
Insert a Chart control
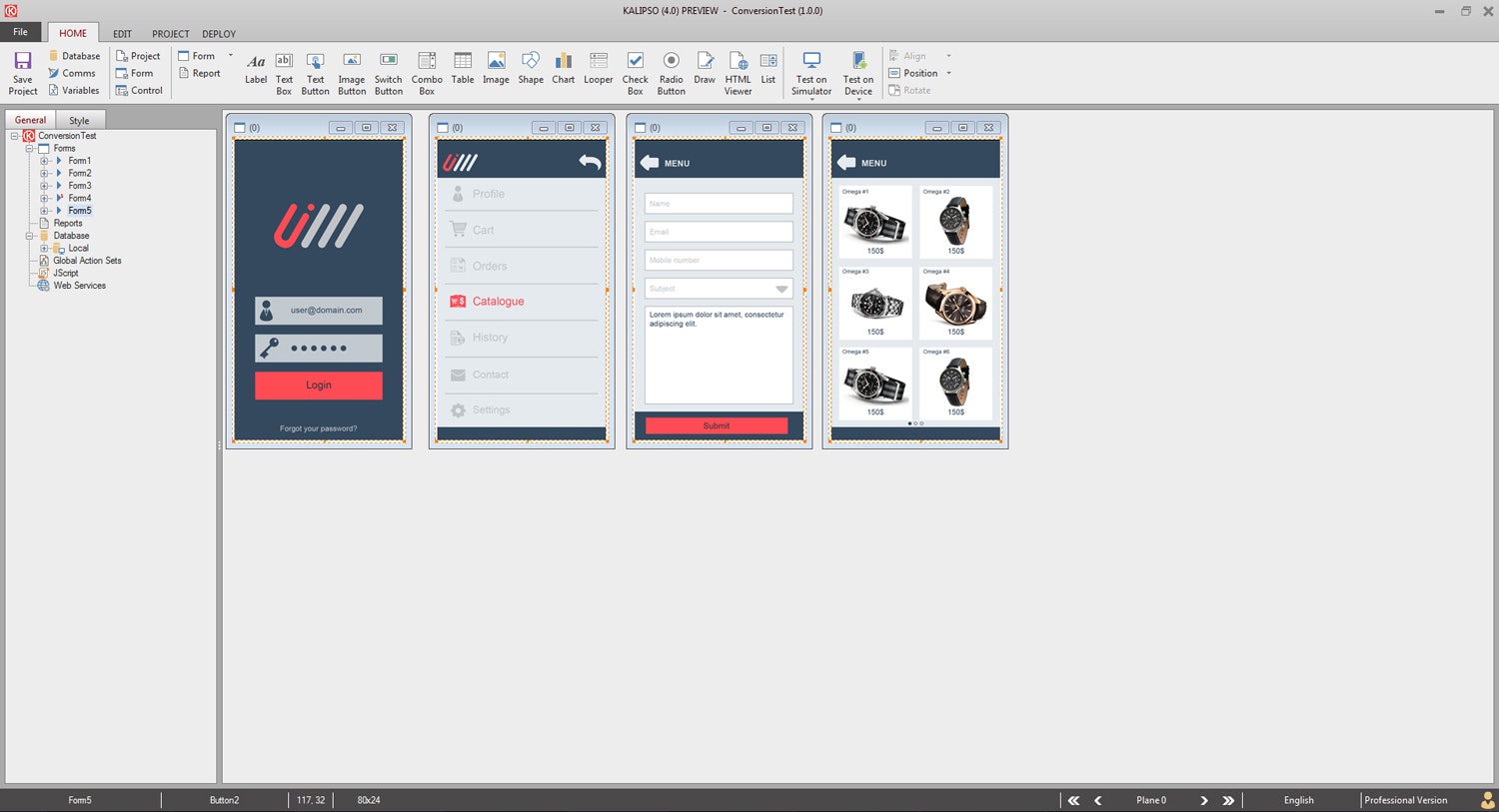point(563,72)
